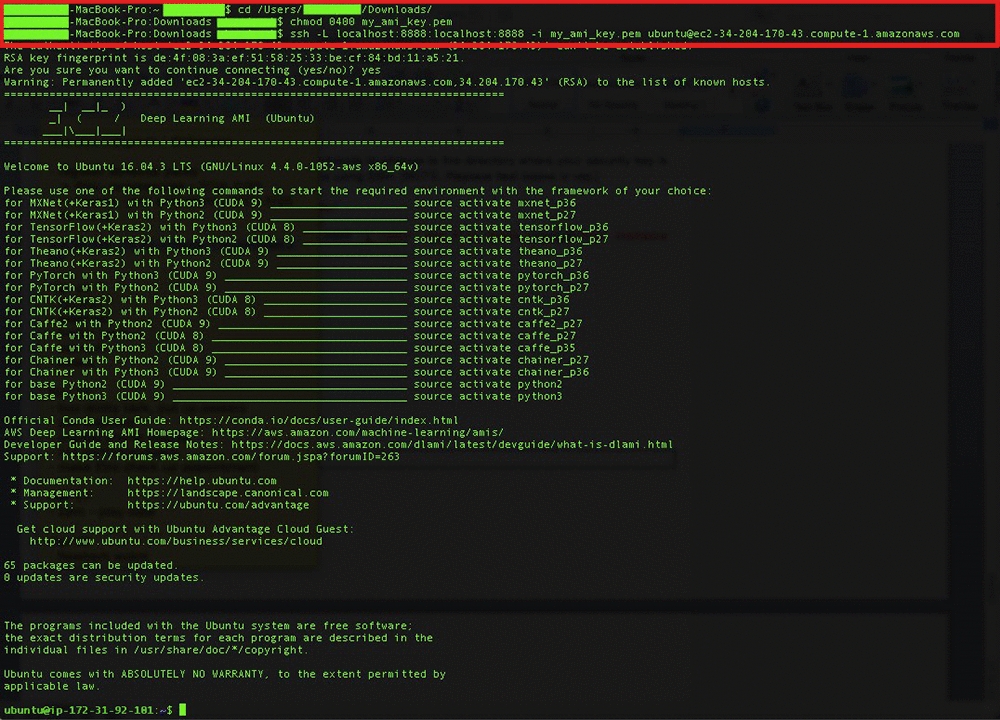Image resolution: width=1000 pixels, height=720 pixels.
Task: Click the 'https://help.ubuntu.com' documentation URL
Action: tap(202, 481)
